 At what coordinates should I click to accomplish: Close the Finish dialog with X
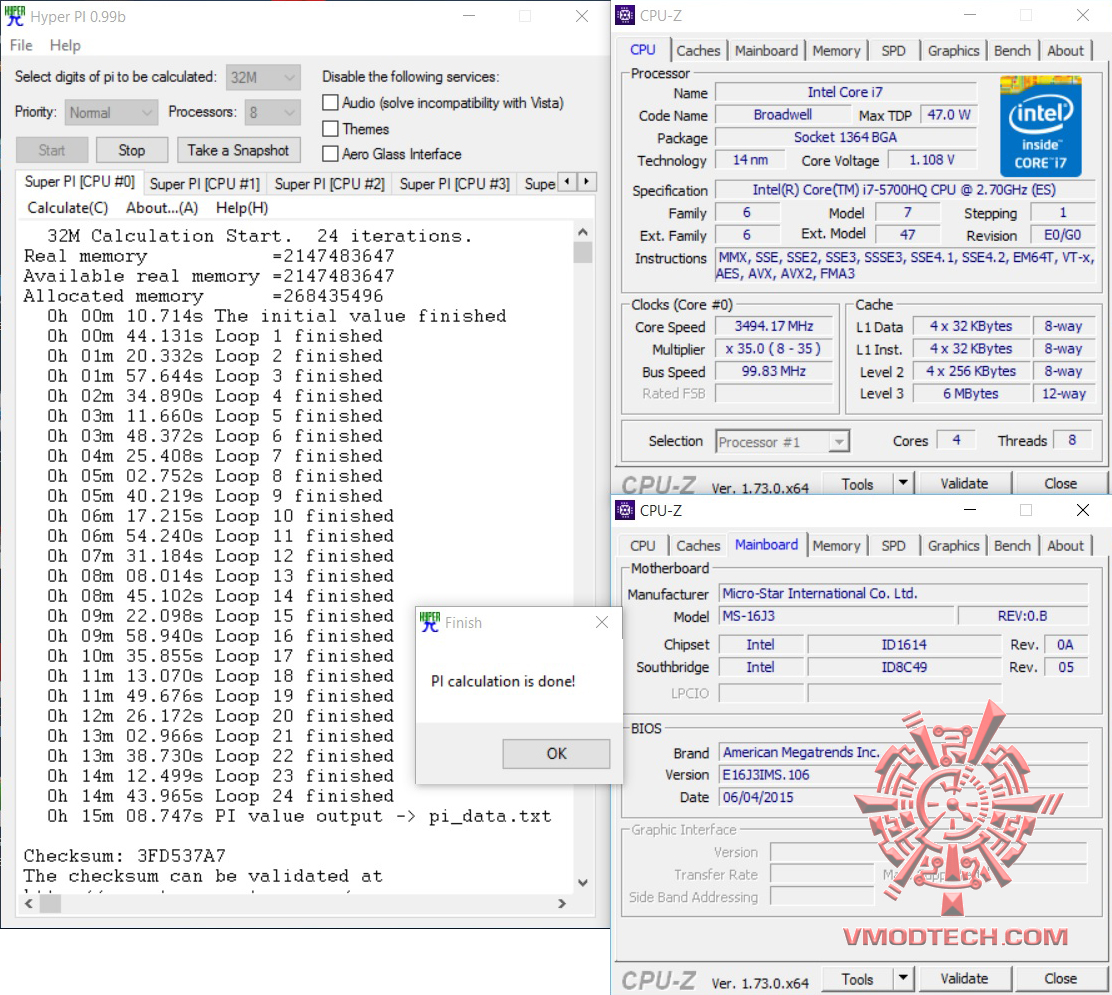click(602, 622)
